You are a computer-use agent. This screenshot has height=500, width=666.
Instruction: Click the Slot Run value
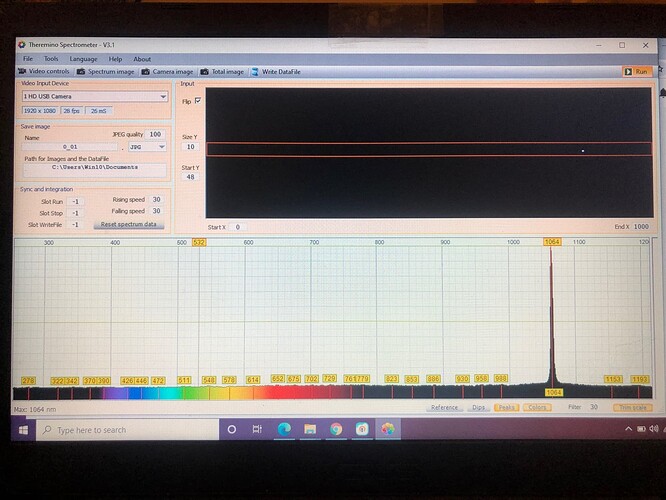click(75, 202)
